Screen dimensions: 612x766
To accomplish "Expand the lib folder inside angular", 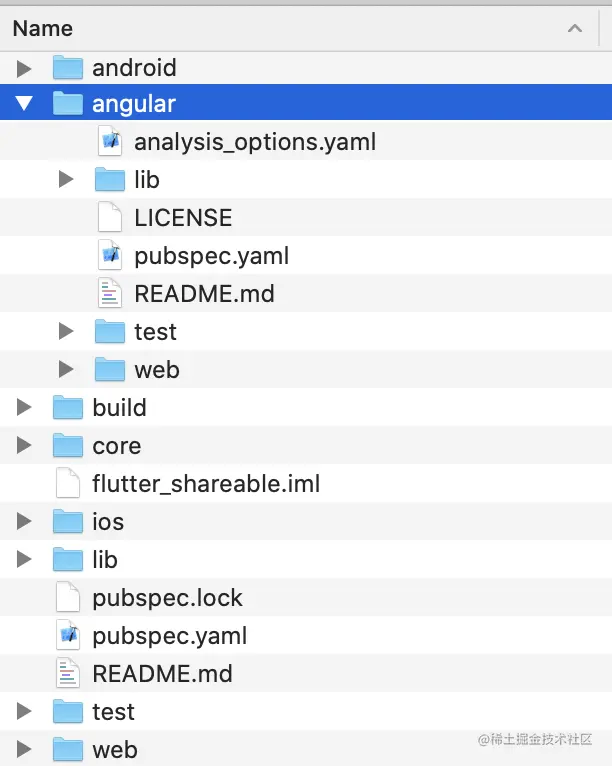I will pos(66,180).
